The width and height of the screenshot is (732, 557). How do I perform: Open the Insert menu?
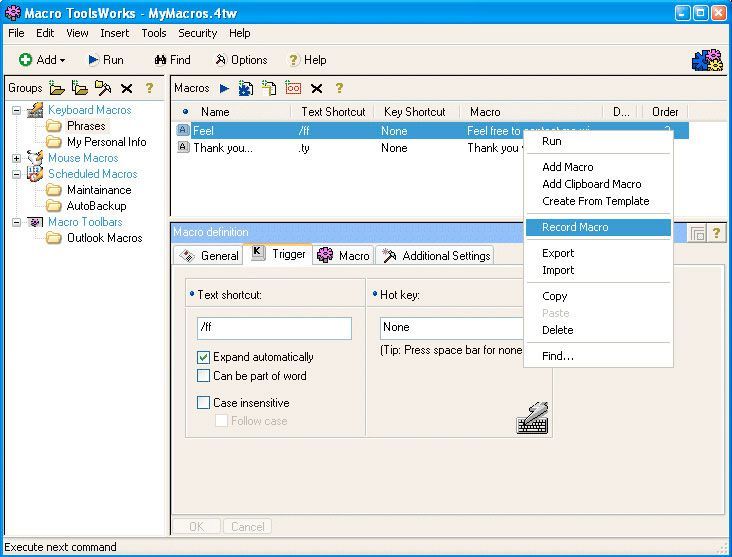[x=114, y=33]
